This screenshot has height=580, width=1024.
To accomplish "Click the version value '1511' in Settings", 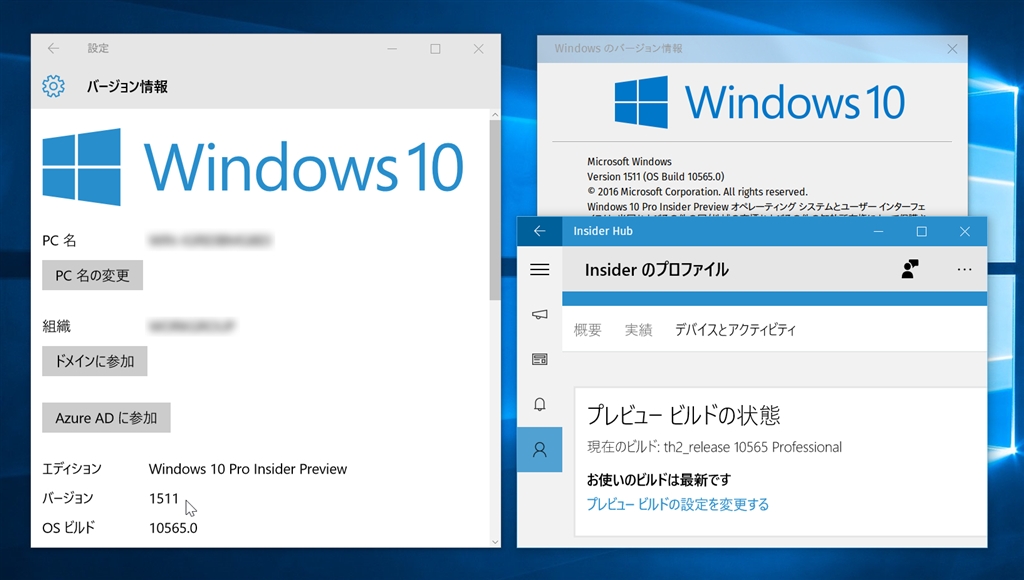I will pos(163,498).
